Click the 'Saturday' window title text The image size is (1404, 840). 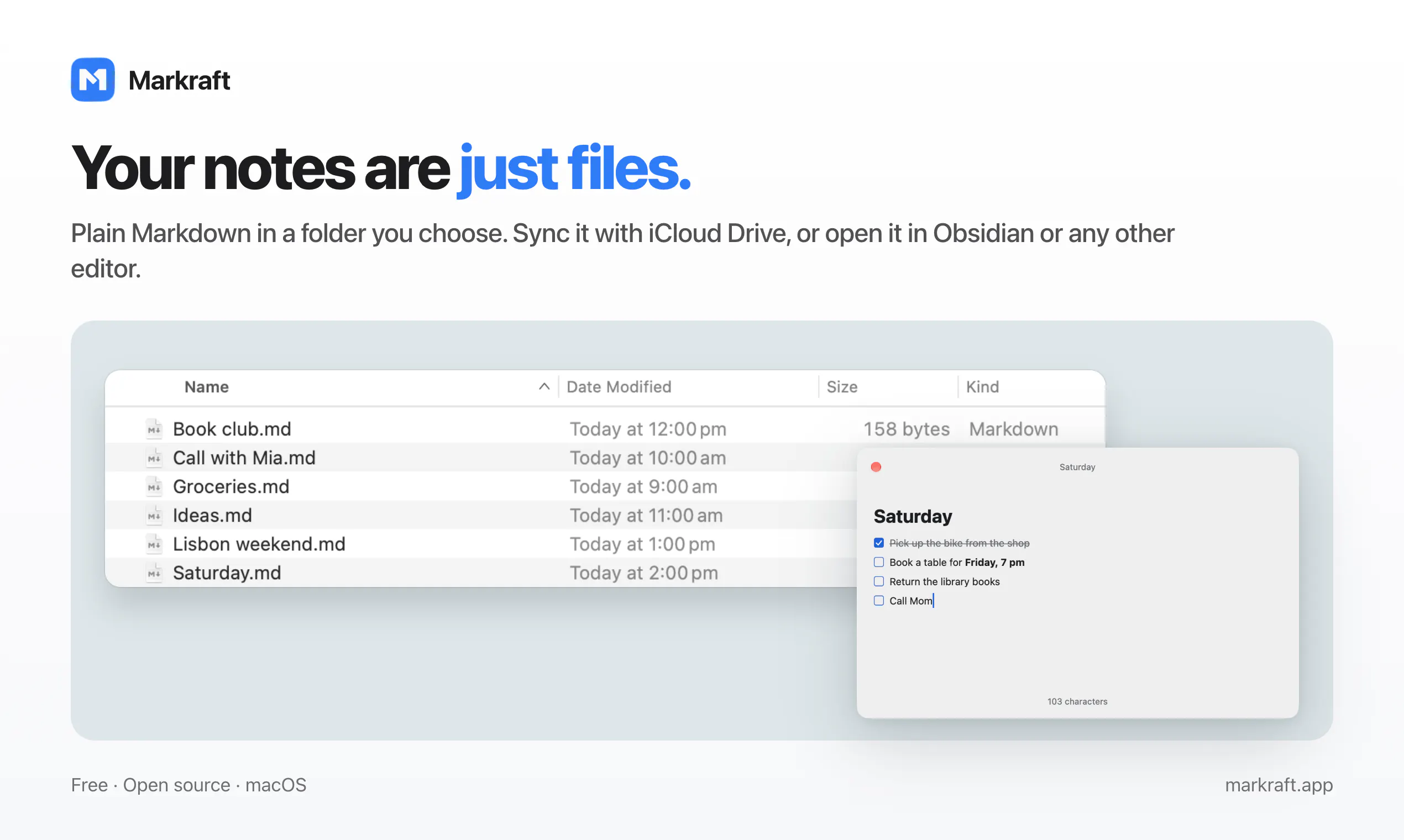(x=1077, y=467)
